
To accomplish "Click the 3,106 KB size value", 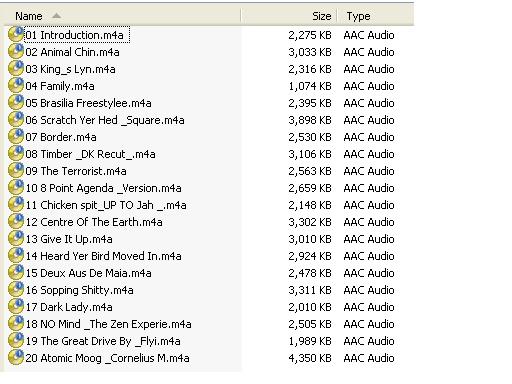I will tap(310, 154).
